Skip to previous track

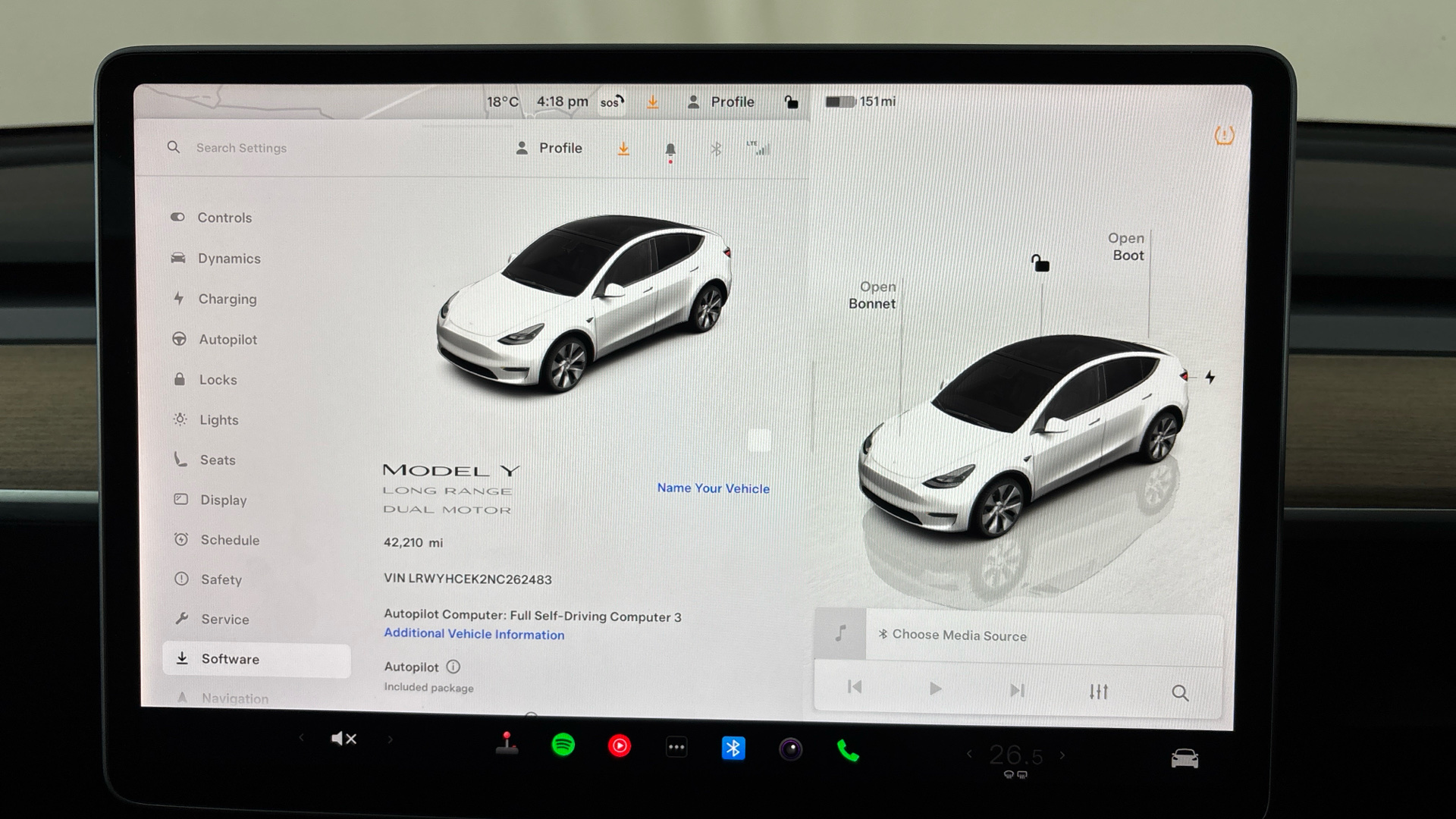coord(855,687)
